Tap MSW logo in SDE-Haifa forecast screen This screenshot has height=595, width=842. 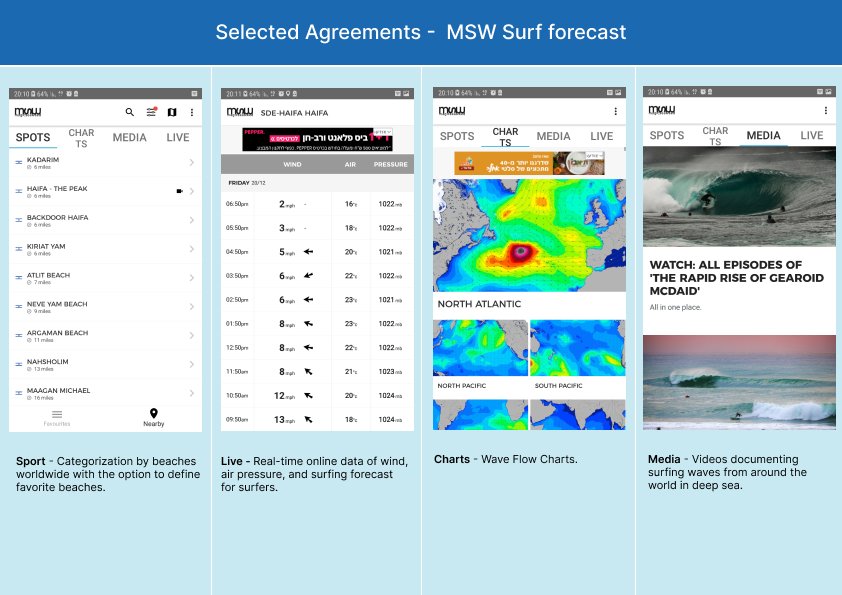(x=240, y=112)
